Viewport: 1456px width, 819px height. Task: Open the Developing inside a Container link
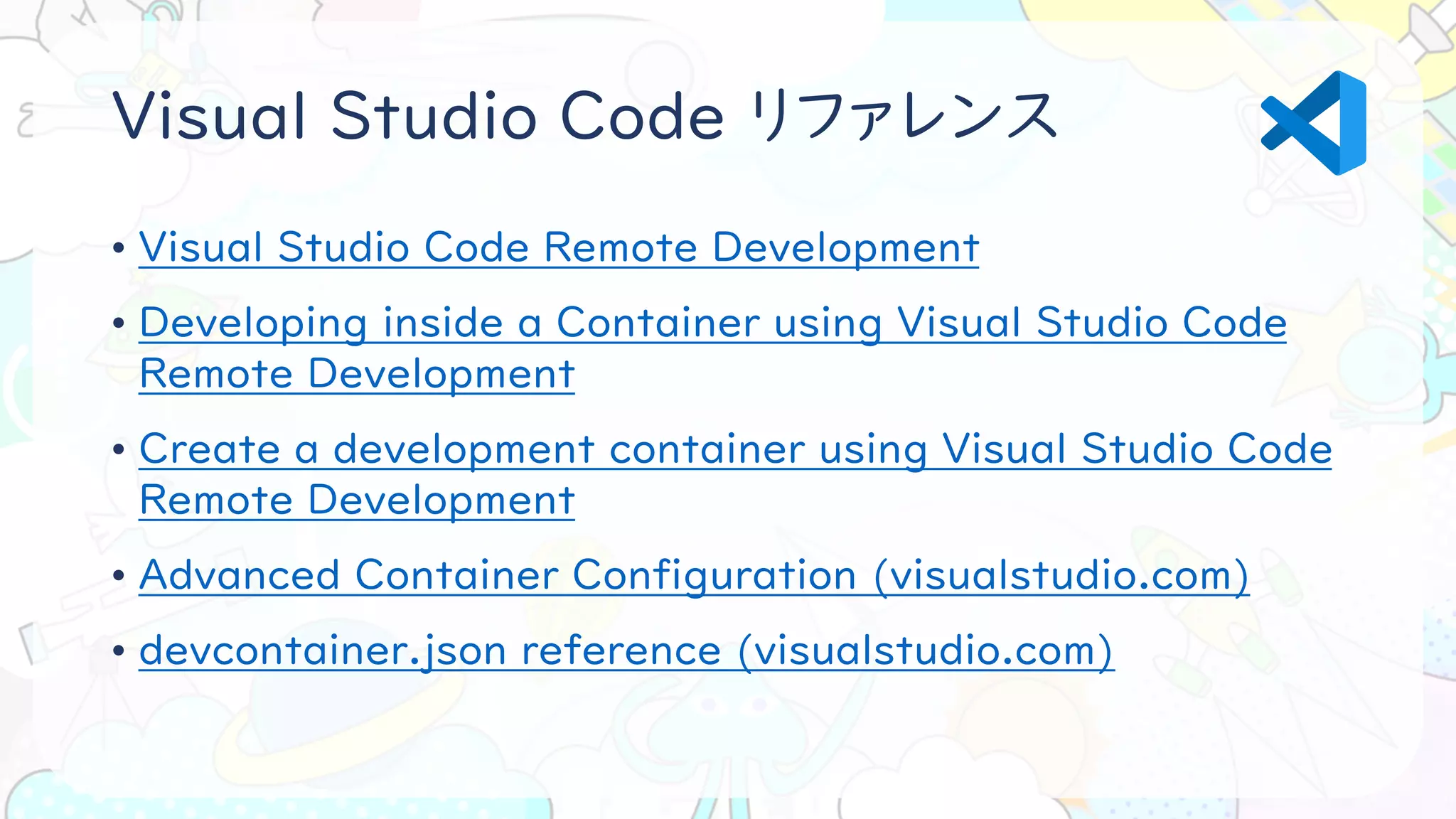point(712,348)
